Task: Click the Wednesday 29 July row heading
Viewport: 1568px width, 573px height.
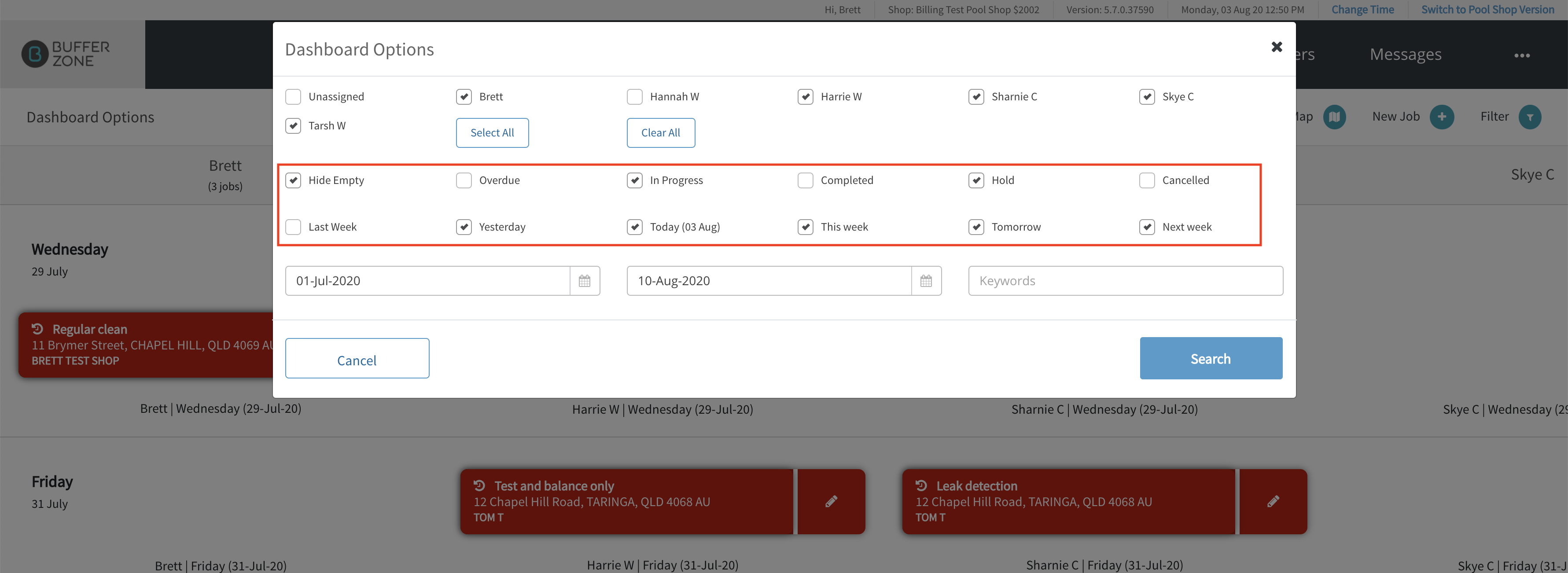Action: 70,260
